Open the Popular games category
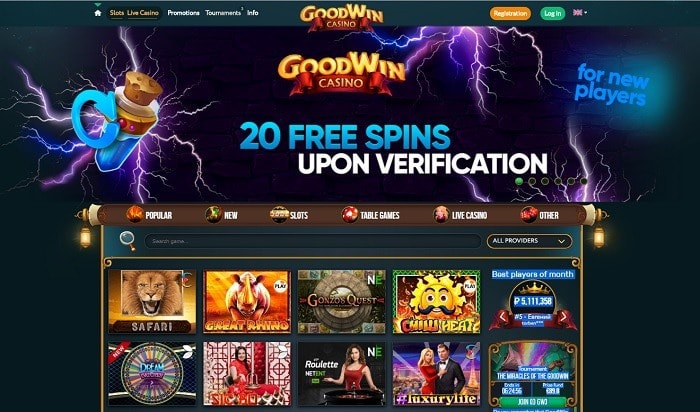This screenshot has width=700, height=412. click(x=149, y=215)
